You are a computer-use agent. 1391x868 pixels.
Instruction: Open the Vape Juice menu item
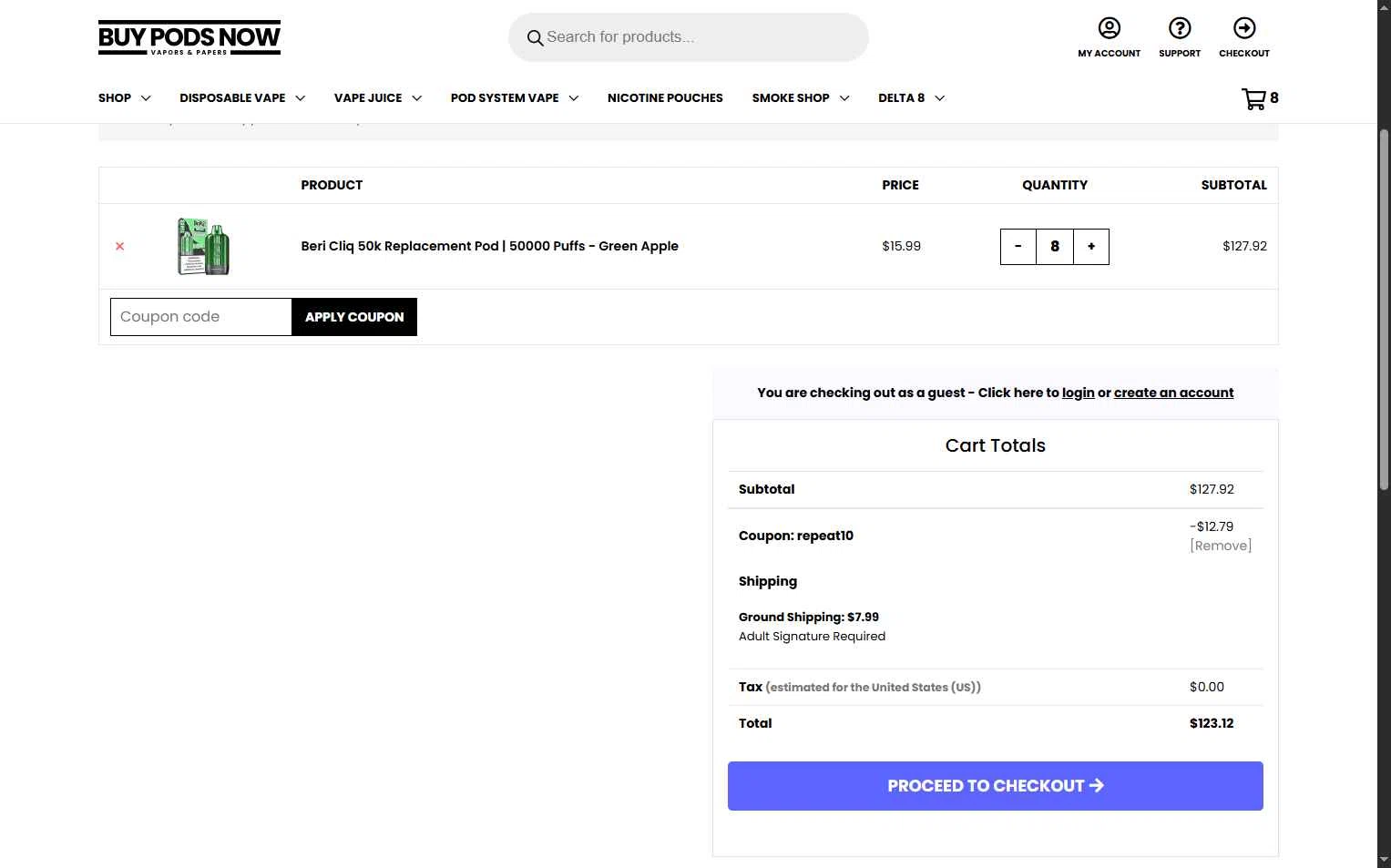368,98
